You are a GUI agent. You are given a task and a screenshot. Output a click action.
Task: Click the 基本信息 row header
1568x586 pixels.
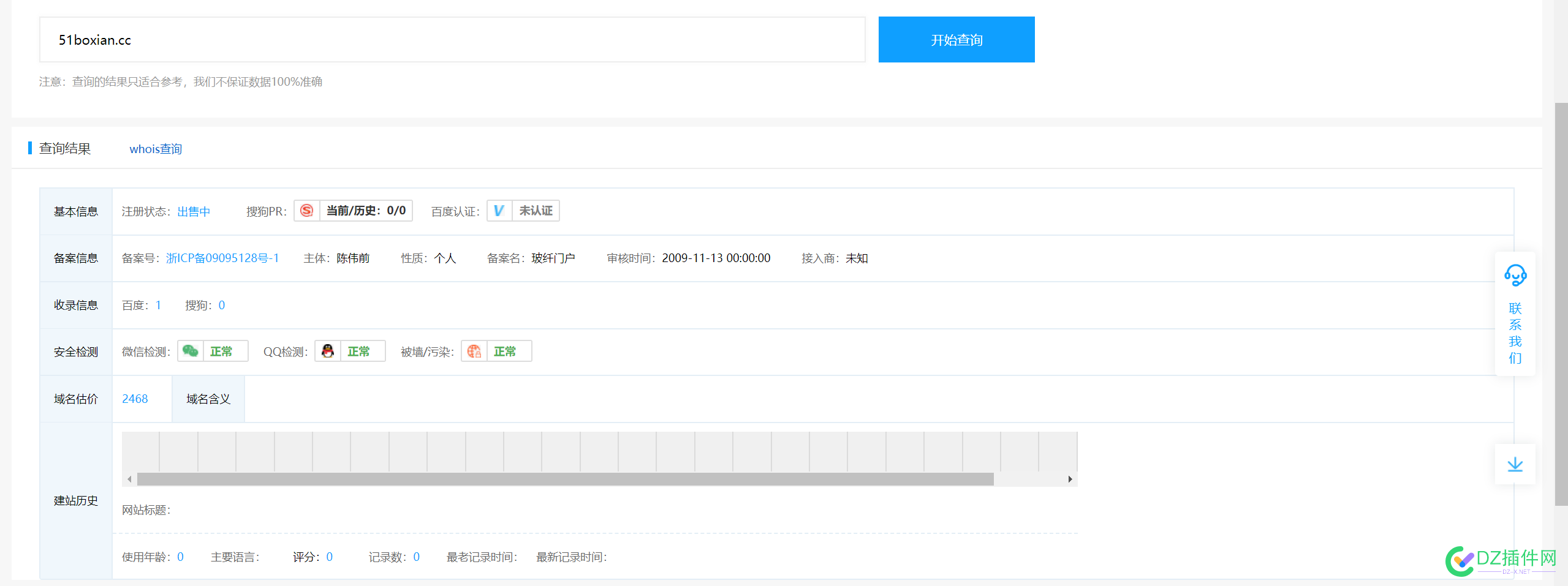point(76,211)
